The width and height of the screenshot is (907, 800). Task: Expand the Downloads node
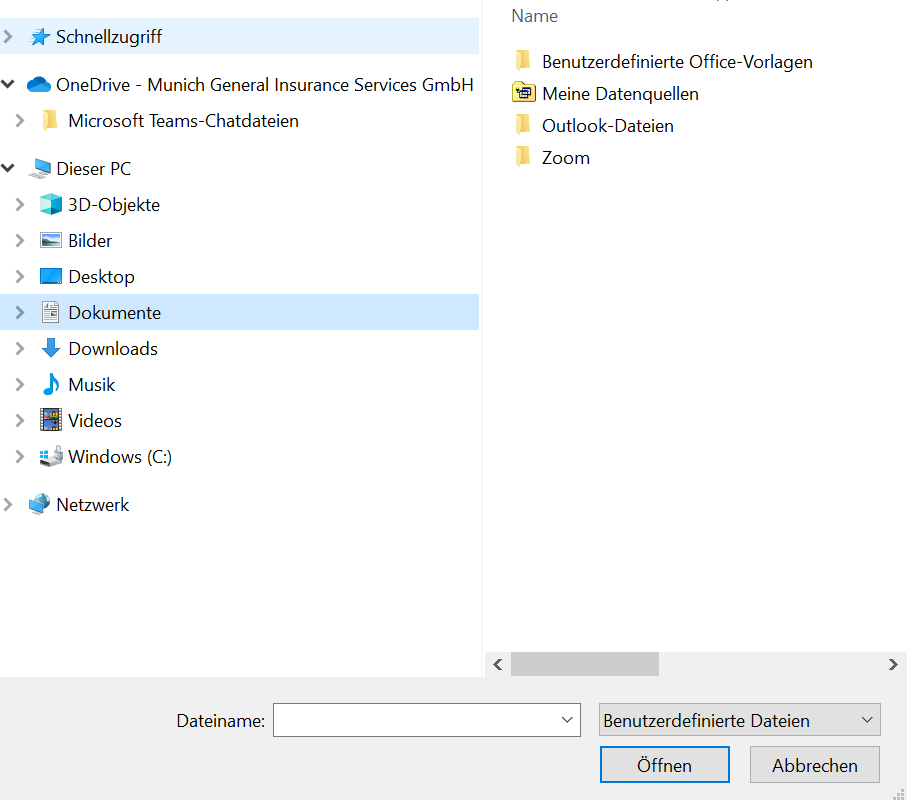click(x=20, y=348)
